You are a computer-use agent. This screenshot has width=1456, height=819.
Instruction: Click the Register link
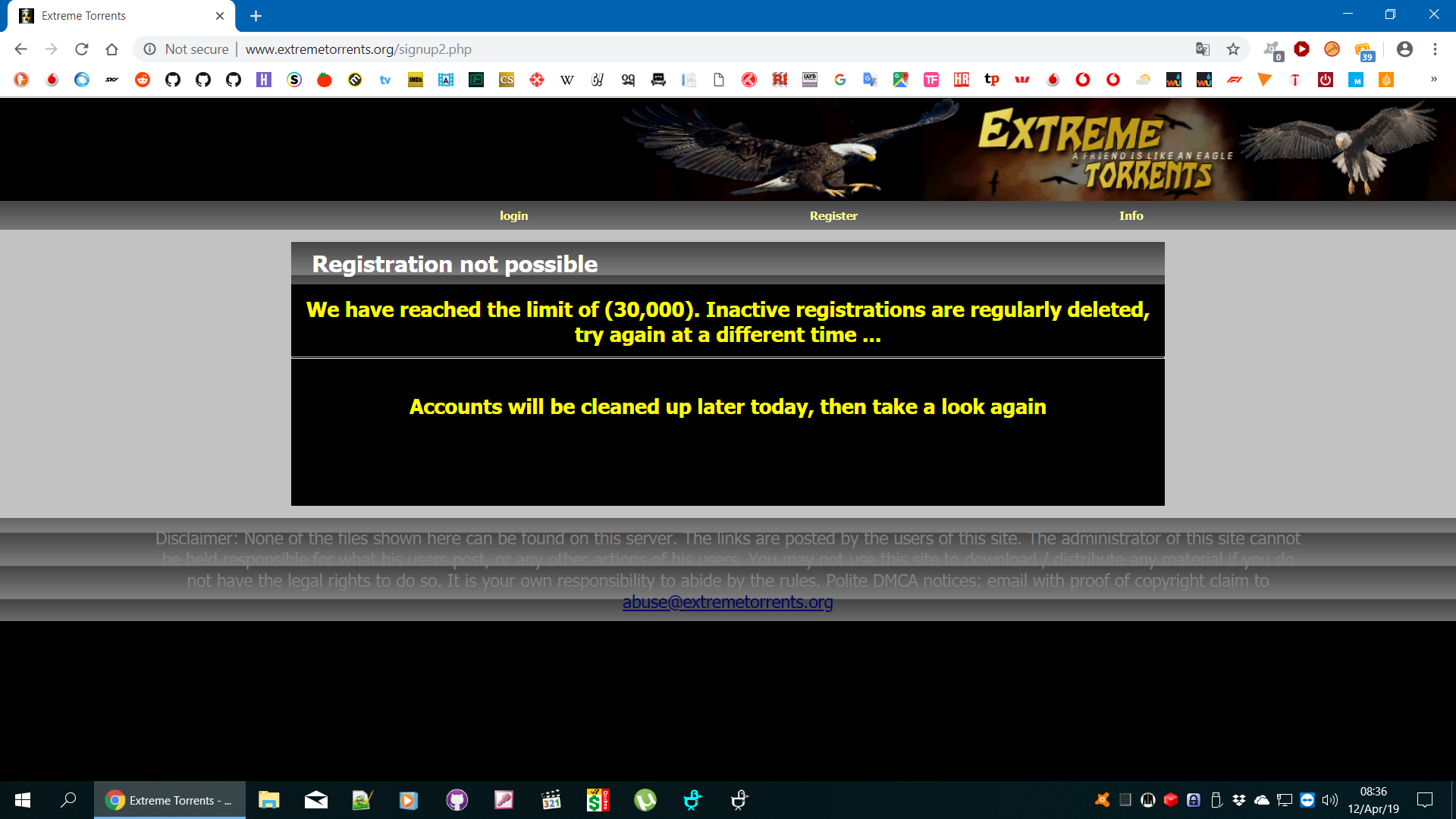(833, 215)
